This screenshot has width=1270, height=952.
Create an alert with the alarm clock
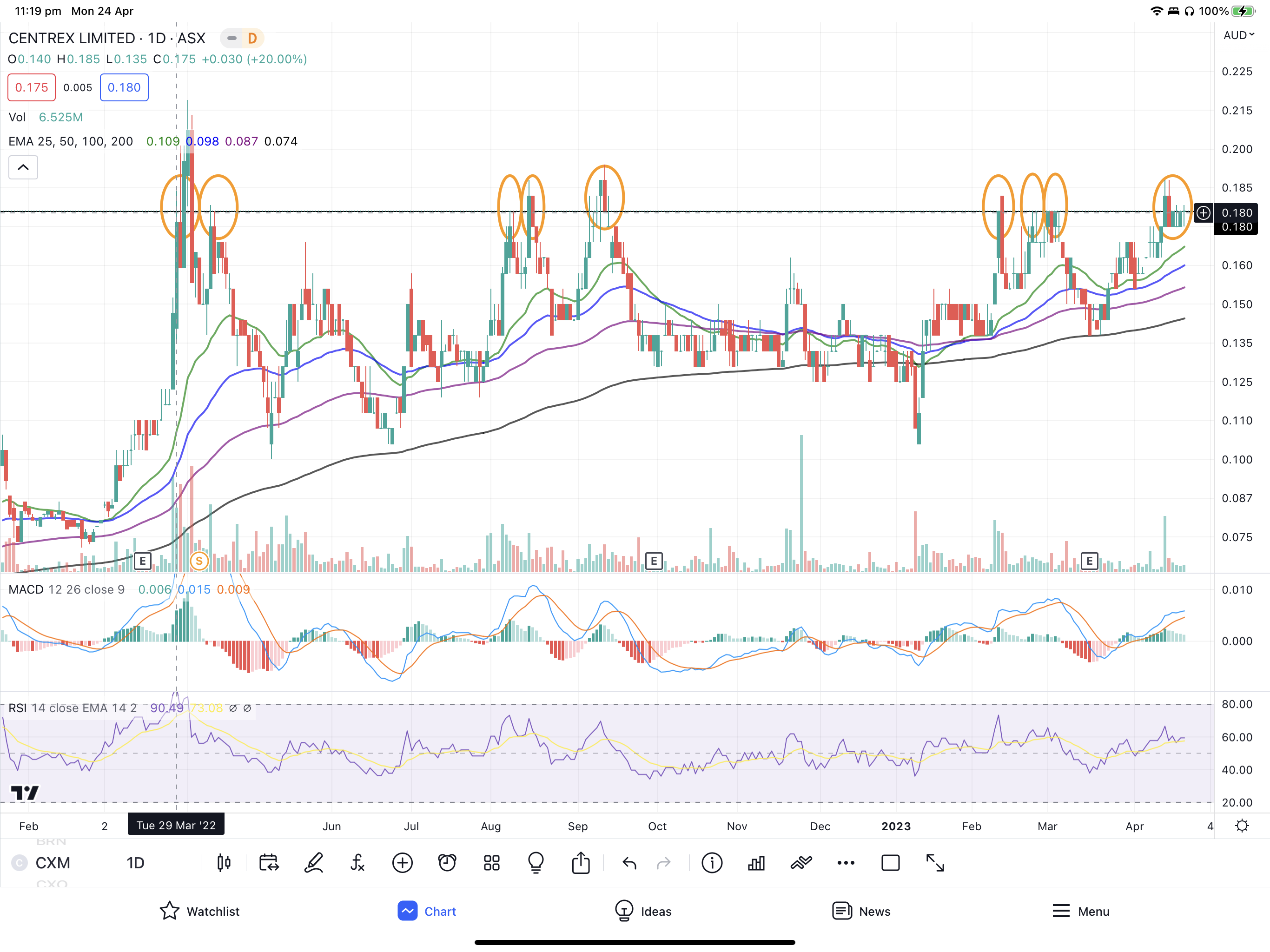pos(447,863)
